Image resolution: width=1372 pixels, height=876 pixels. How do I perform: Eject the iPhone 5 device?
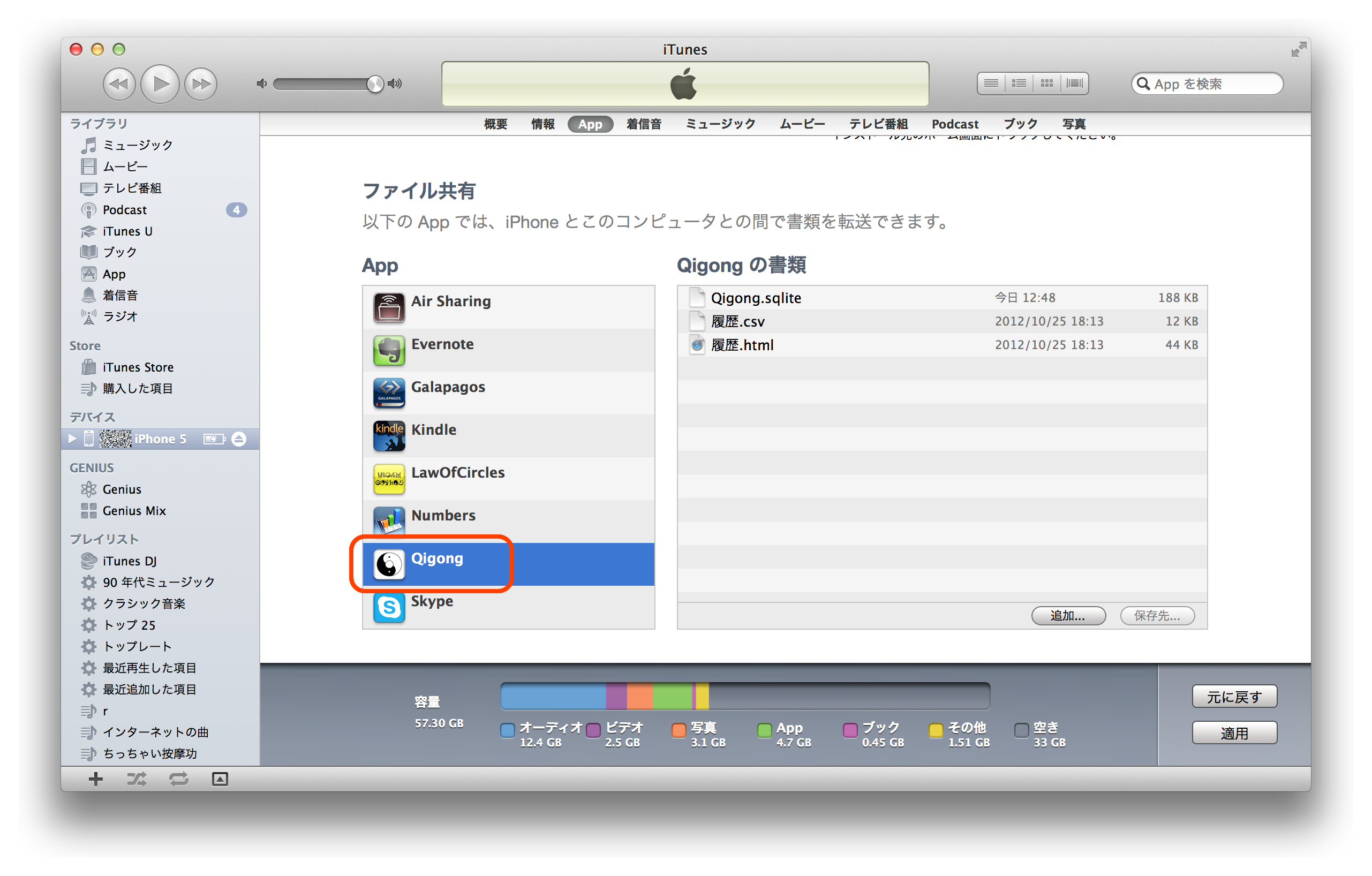[239, 439]
